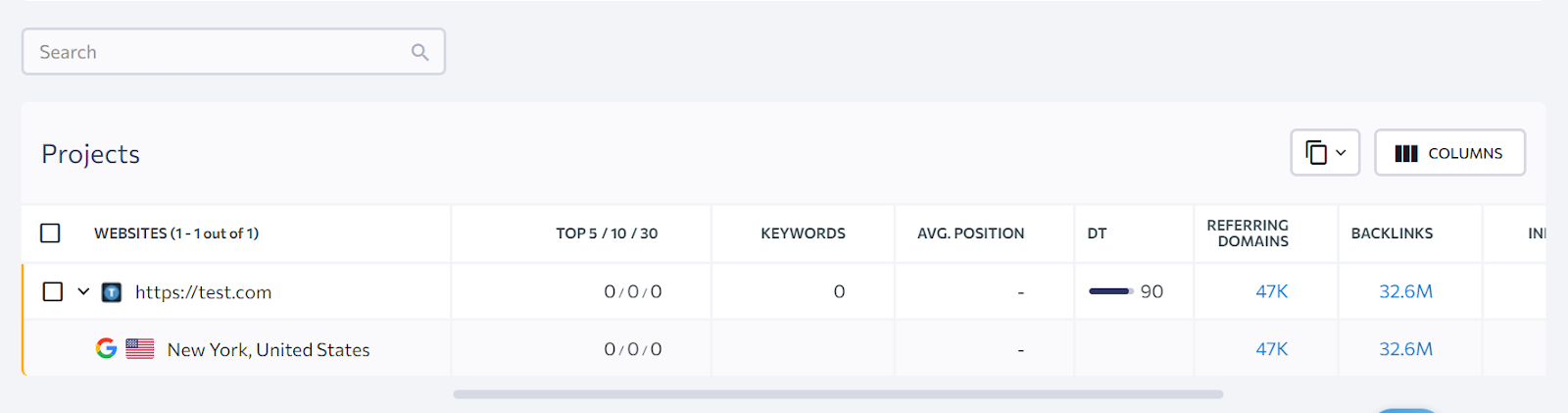
Task: Open the copy dropdown arrow
Action: (1341, 153)
